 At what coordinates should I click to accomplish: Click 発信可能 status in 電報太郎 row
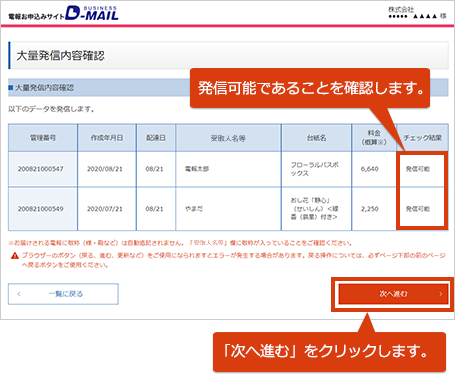click(x=418, y=169)
